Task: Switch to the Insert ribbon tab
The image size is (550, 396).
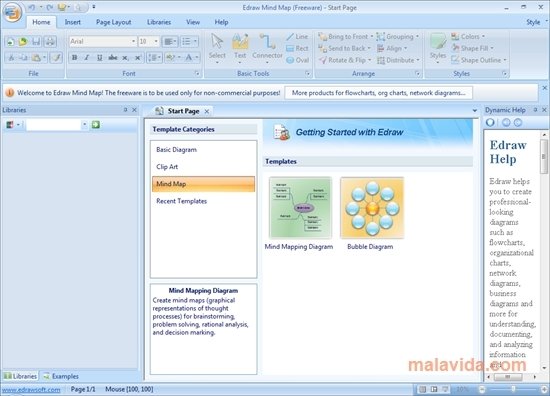Action: point(73,22)
